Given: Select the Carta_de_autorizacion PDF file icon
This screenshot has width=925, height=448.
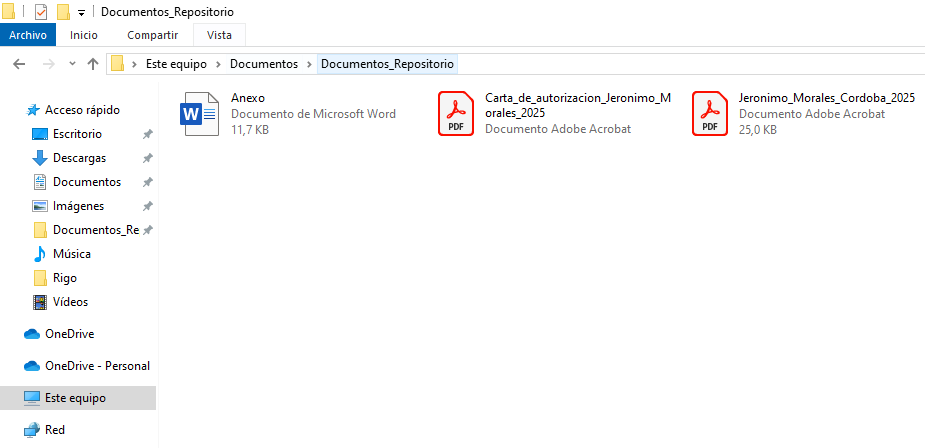Looking at the screenshot, I should pyautogui.click(x=456, y=114).
